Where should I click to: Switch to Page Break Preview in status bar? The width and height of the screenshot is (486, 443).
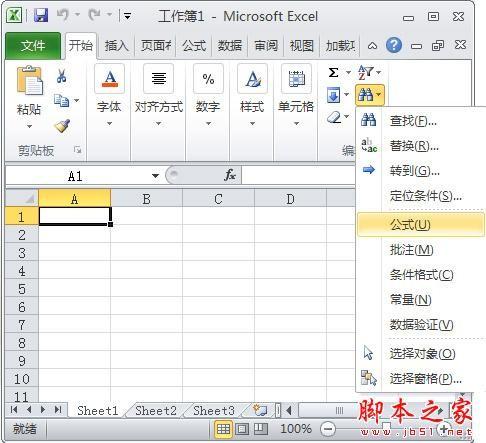tap(261, 429)
